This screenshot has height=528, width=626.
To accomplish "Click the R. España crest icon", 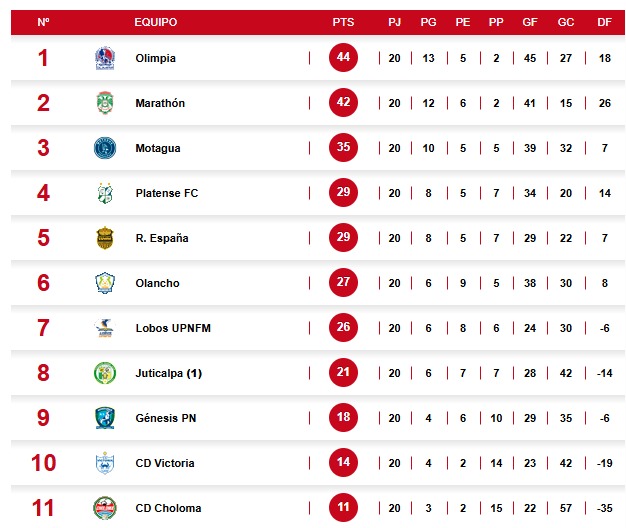I will pos(105,238).
